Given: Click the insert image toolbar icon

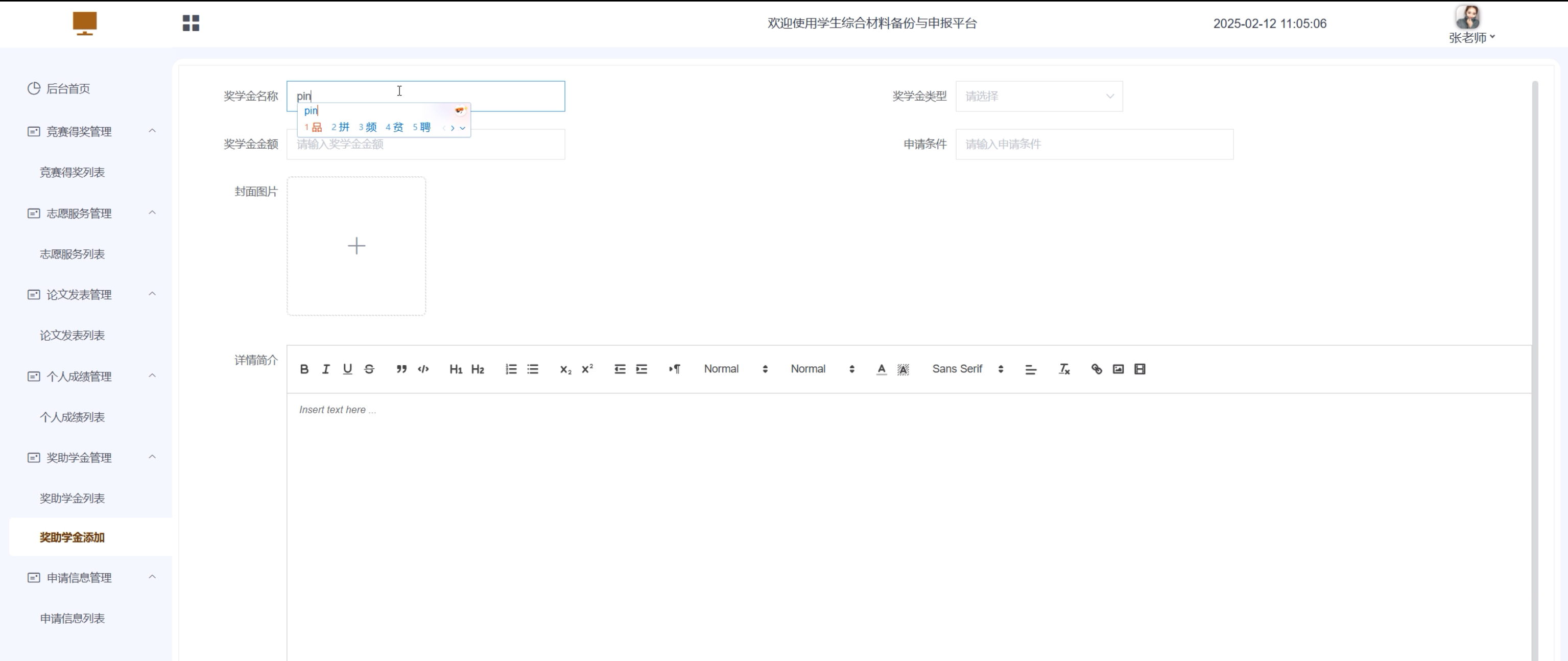Looking at the screenshot, I should pos(1118,369).
